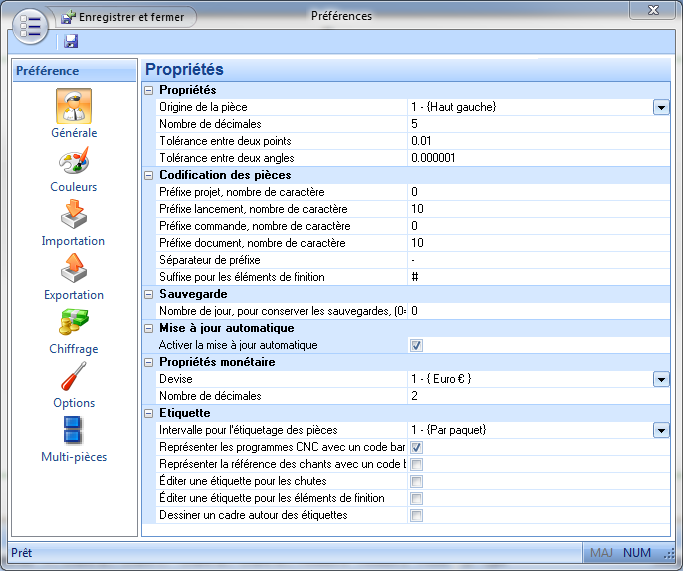Select the Chiffrage money icon
Viewport: 683px width, 571px height.
click(74, 323)
